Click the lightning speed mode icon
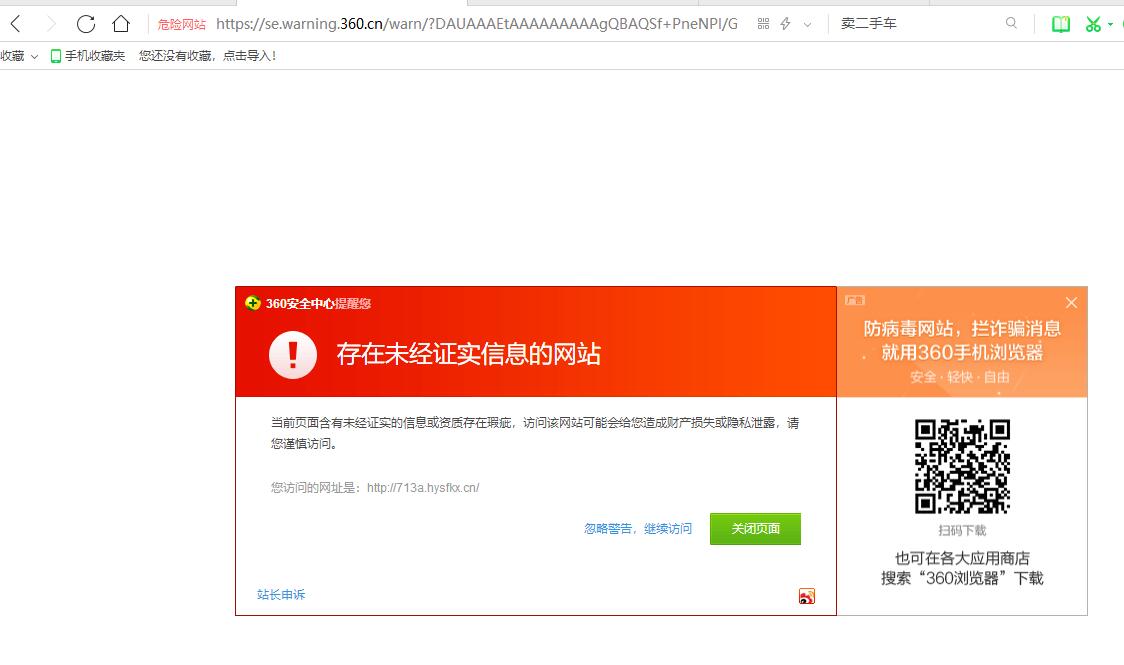 [x=786, y=24]
